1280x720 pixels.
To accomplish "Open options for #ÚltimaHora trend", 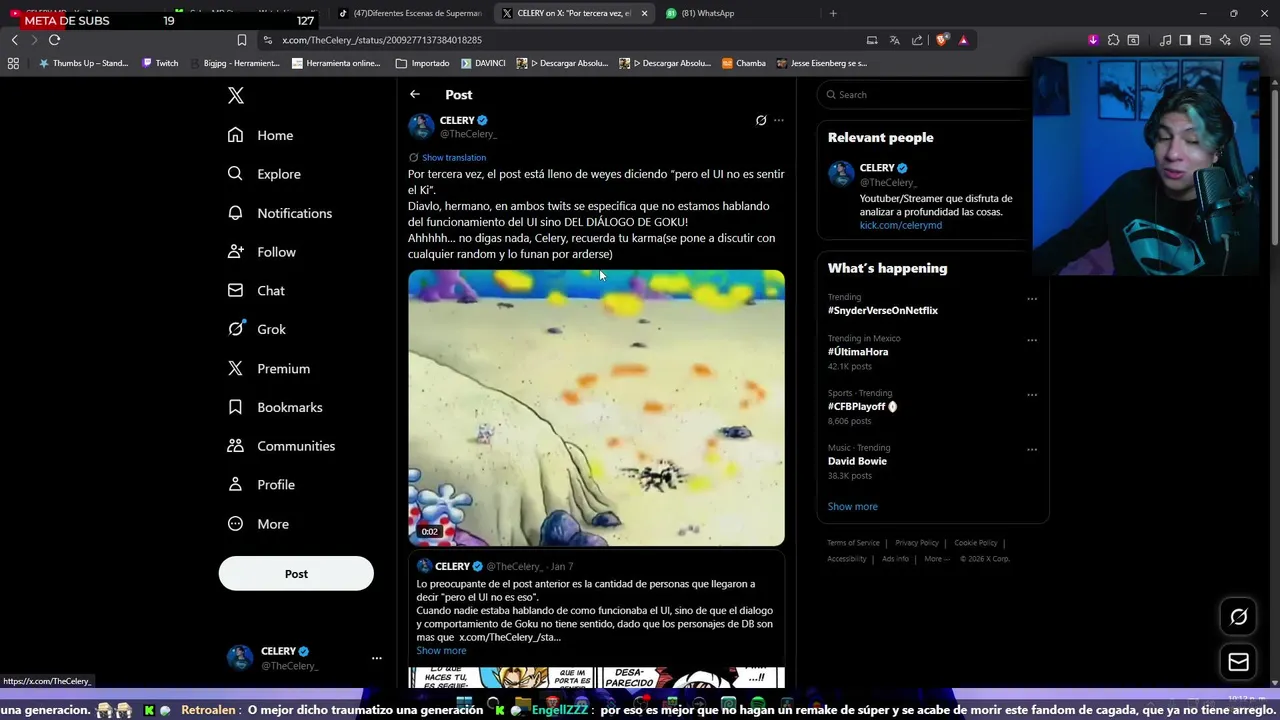I will coord(1032,340).
